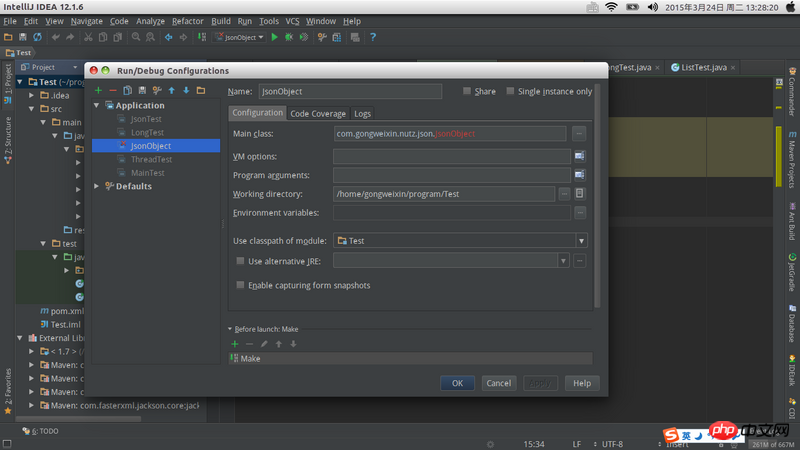Click the Cancel button
This screenshot has height=450, width=800.
497,383
